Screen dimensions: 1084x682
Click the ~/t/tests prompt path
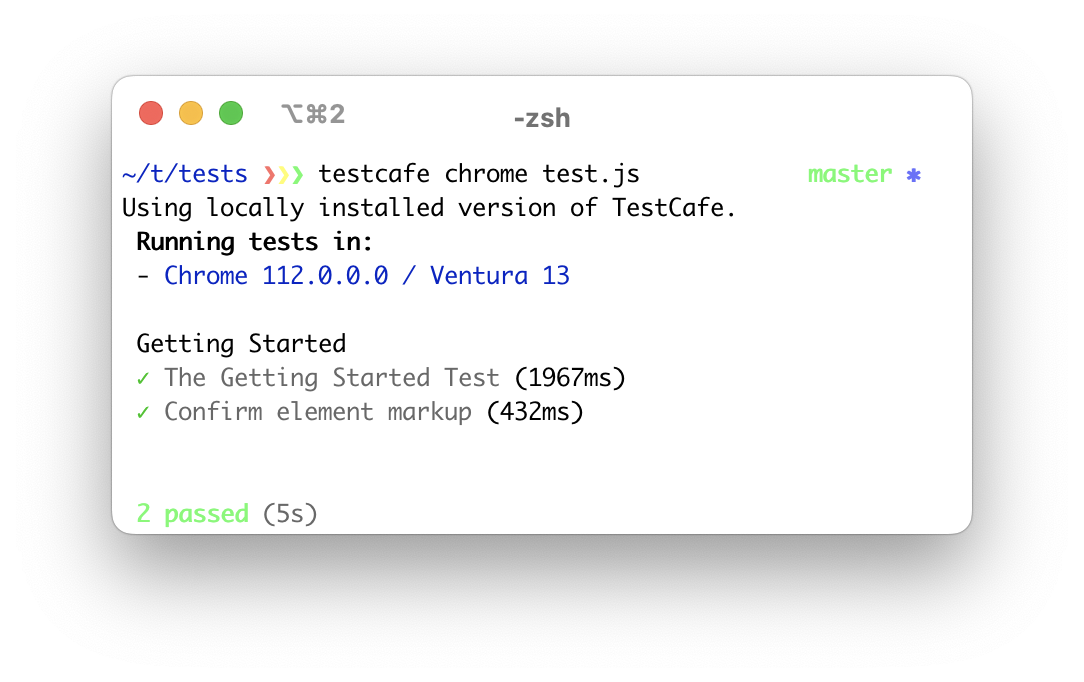(185, 175)
